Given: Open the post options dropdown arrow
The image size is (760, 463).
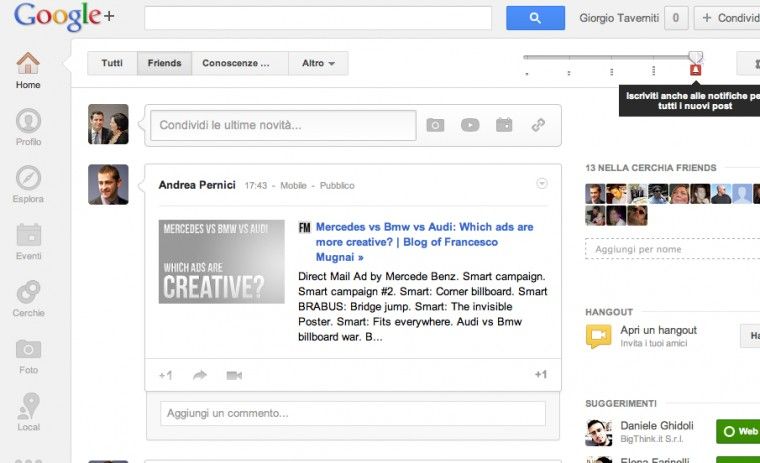Looking at the screenshot, I should coord(542,183).
